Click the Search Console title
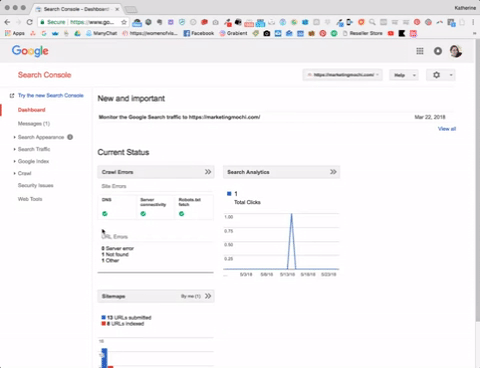Image resolution: width=480 pixels, height=368 pixels. point(44,75)
